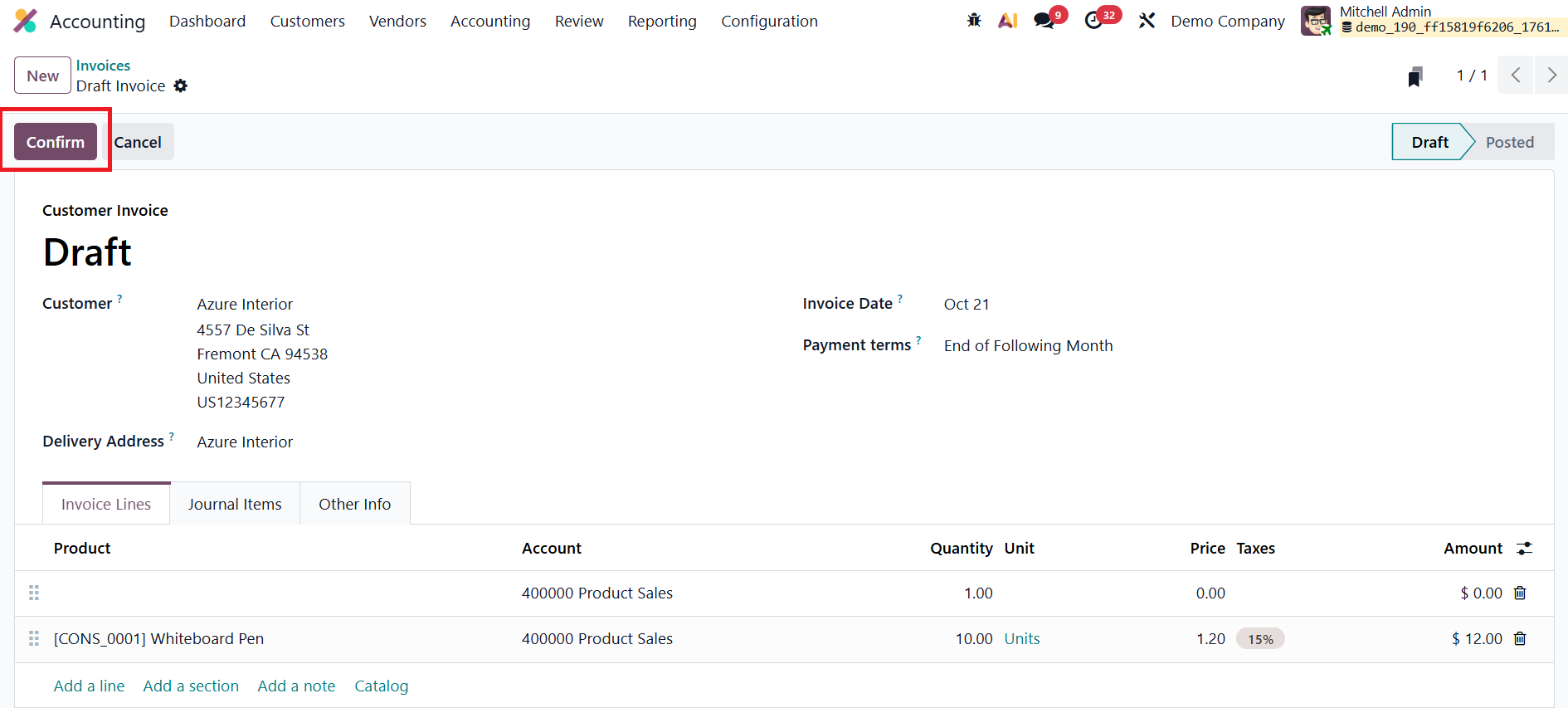Open the Reporting menu
This screenshot has height=708, width=1568.
[662, 22]
